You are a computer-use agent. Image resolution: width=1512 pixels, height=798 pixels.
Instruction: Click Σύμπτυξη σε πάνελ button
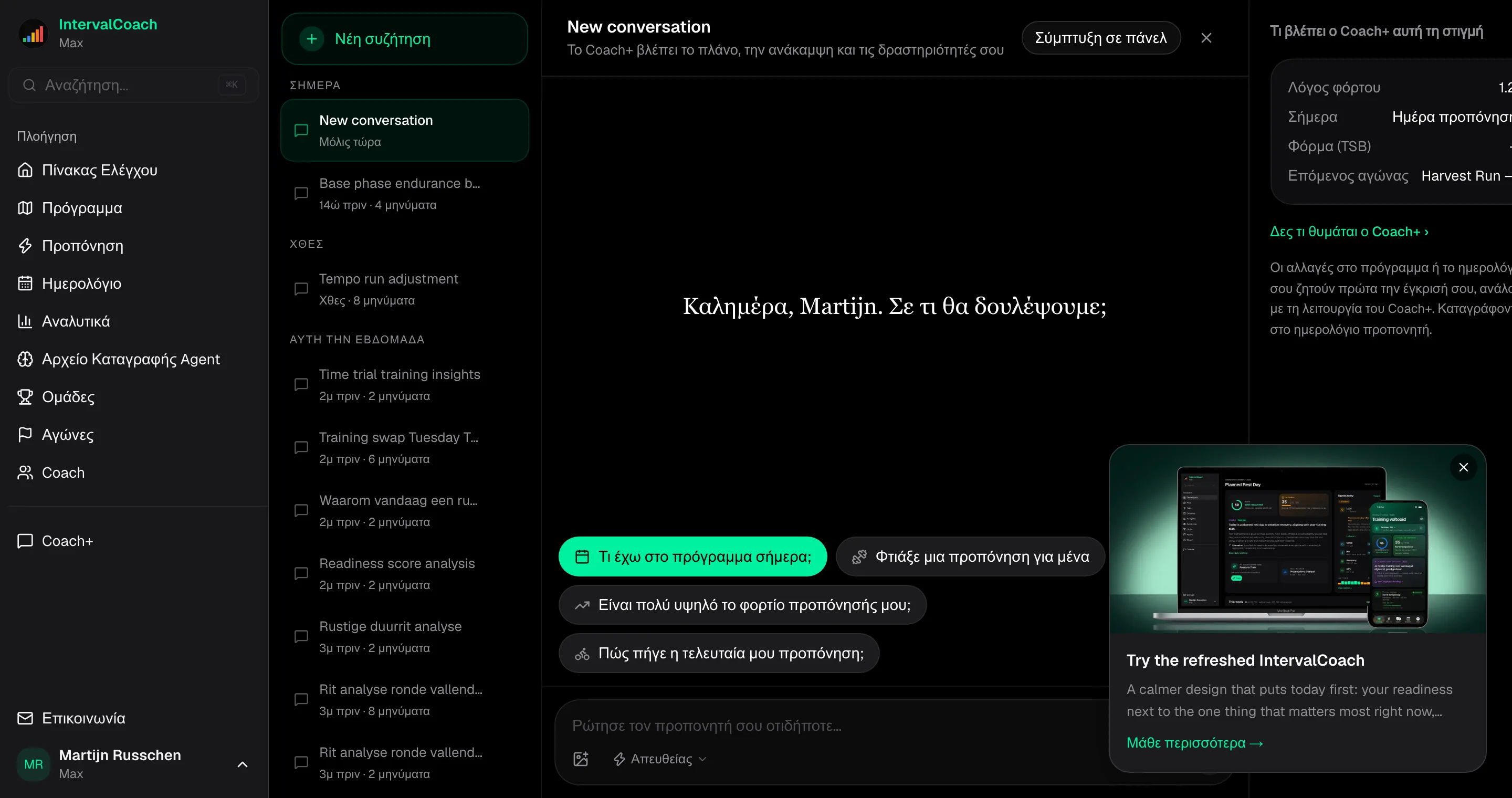click(1100, 38)
